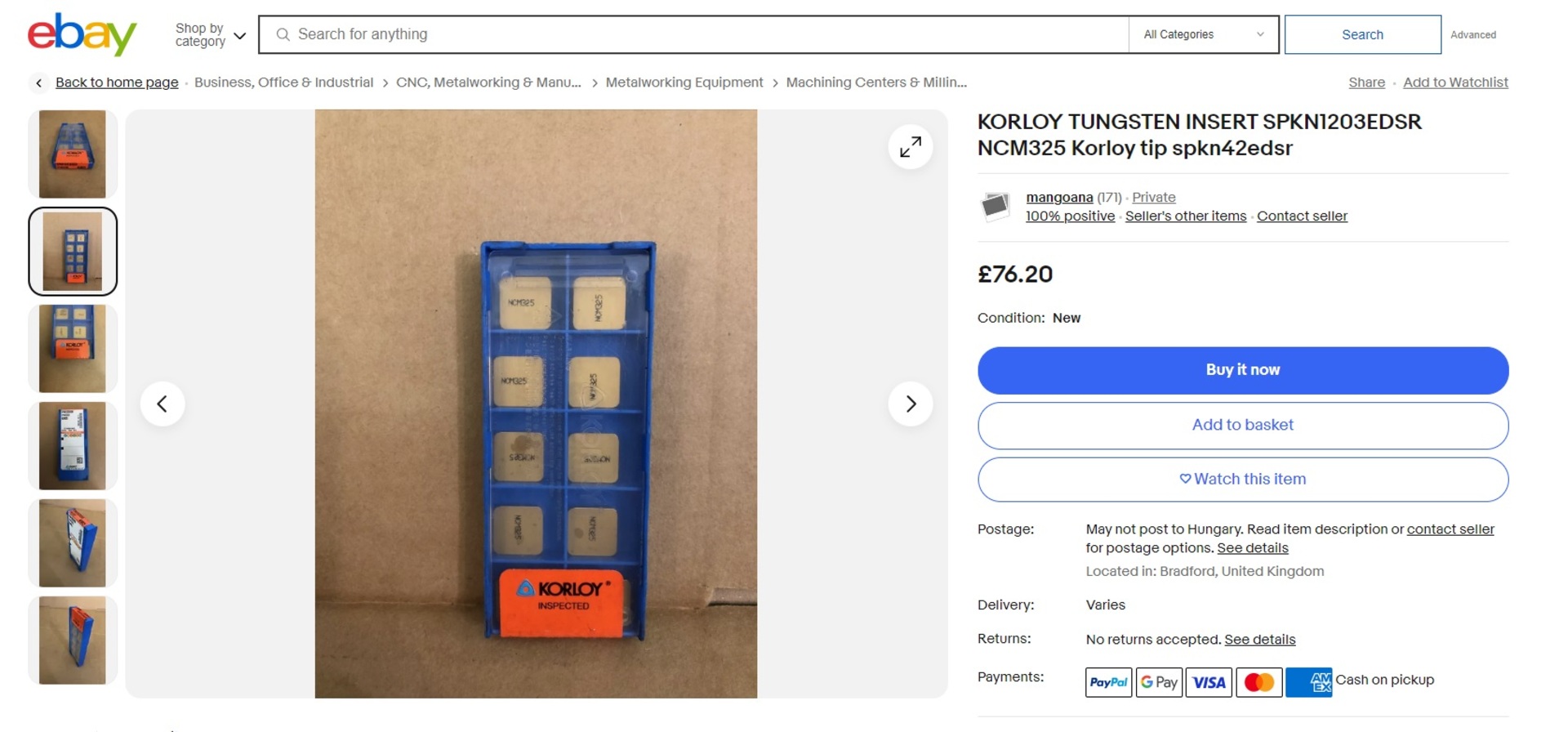The image size is (1568, 732).
Task: Click the back arrow beside Back to home page
Action: click(38, 83)
